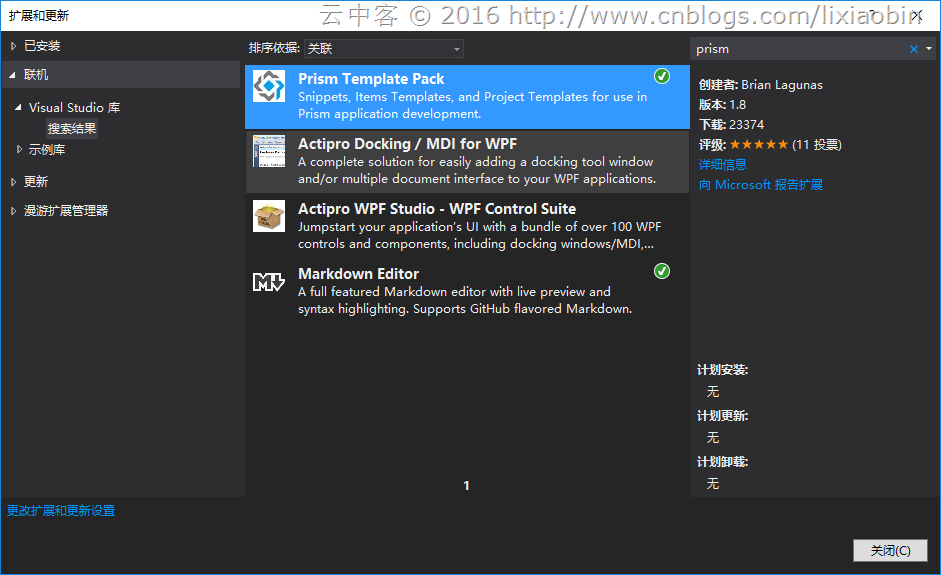Collapse the 联机 category
The image size is (941, 575).
(x=13, y=75)
